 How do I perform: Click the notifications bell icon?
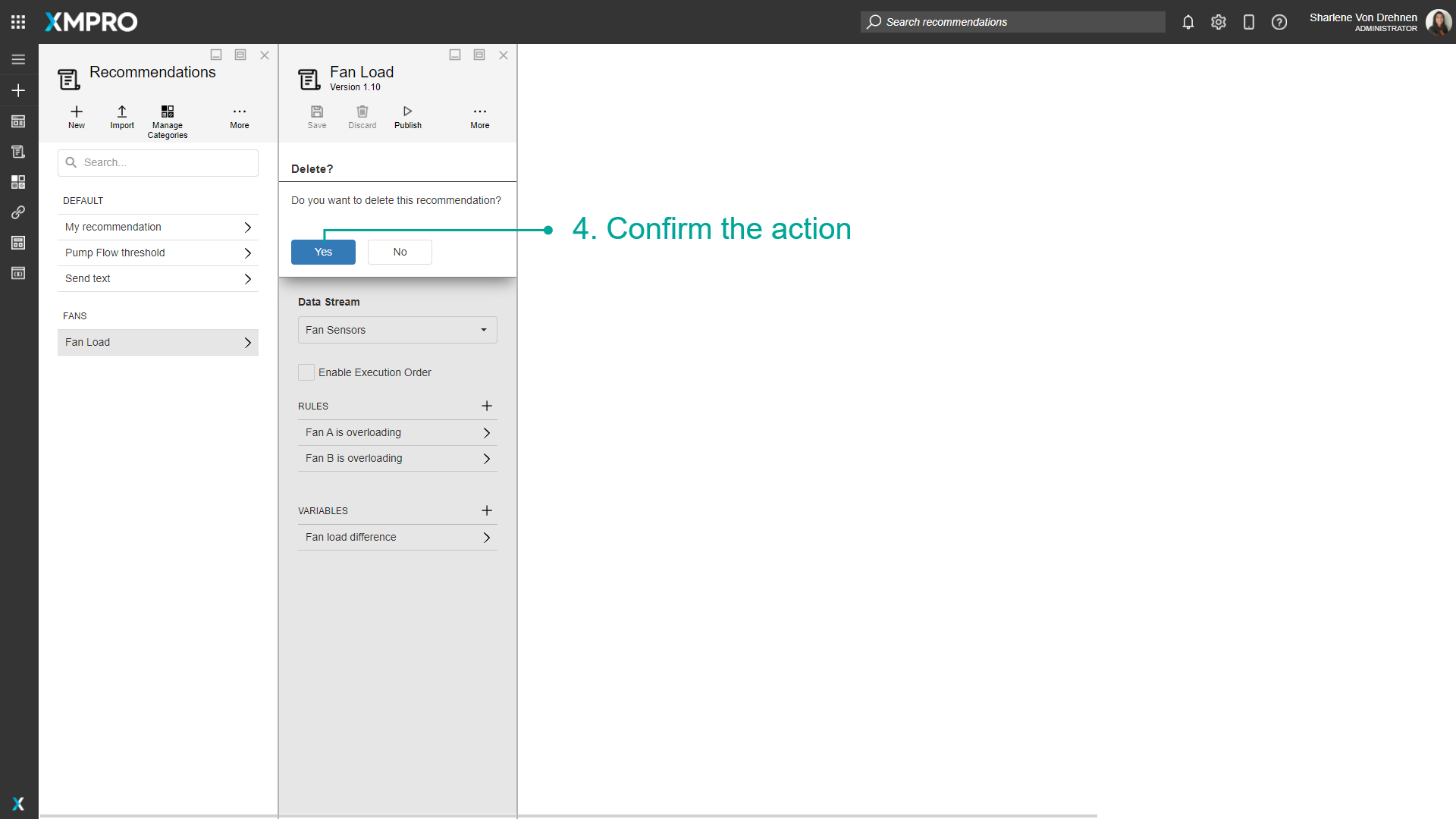tap(1188, 22)
